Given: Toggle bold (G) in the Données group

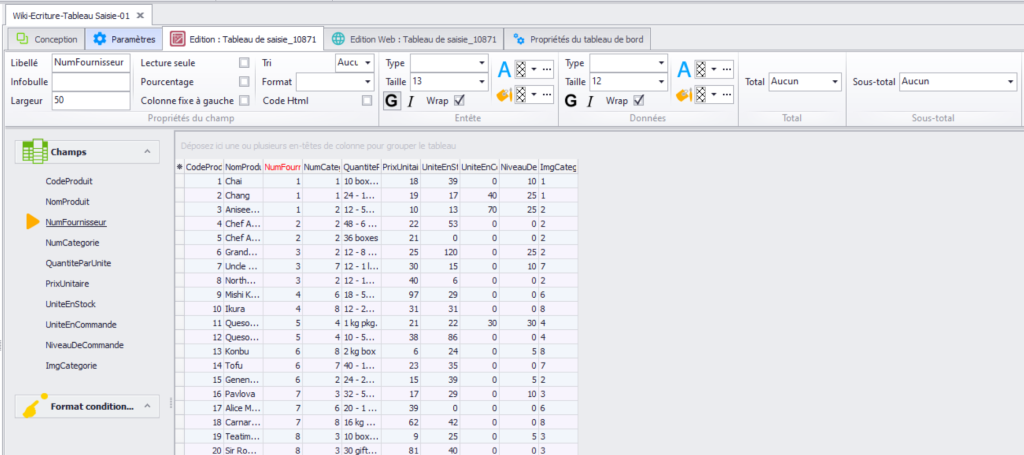Looking at the screenshot, I should pos(571,101).
